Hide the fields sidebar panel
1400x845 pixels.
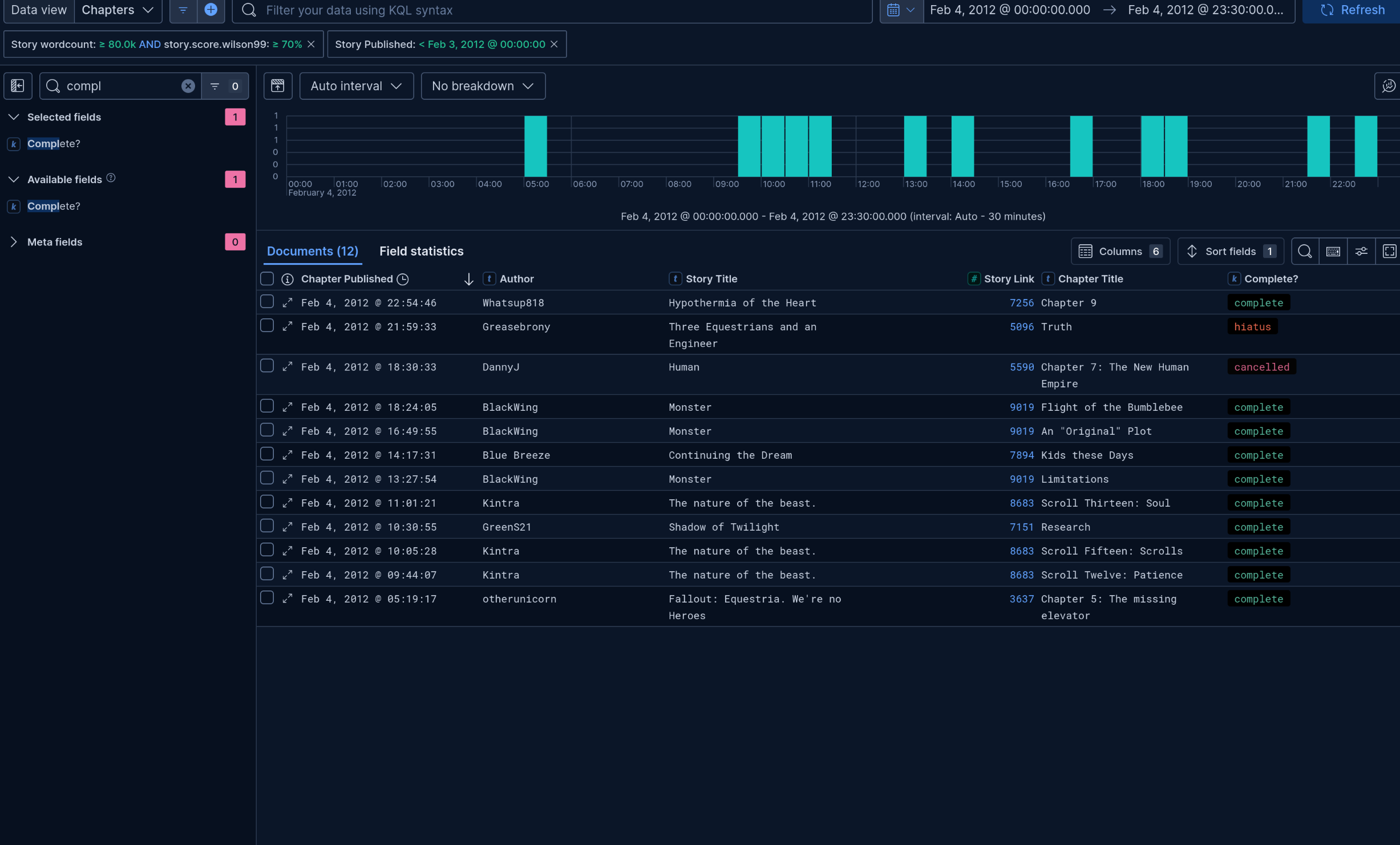pos(18,86)
